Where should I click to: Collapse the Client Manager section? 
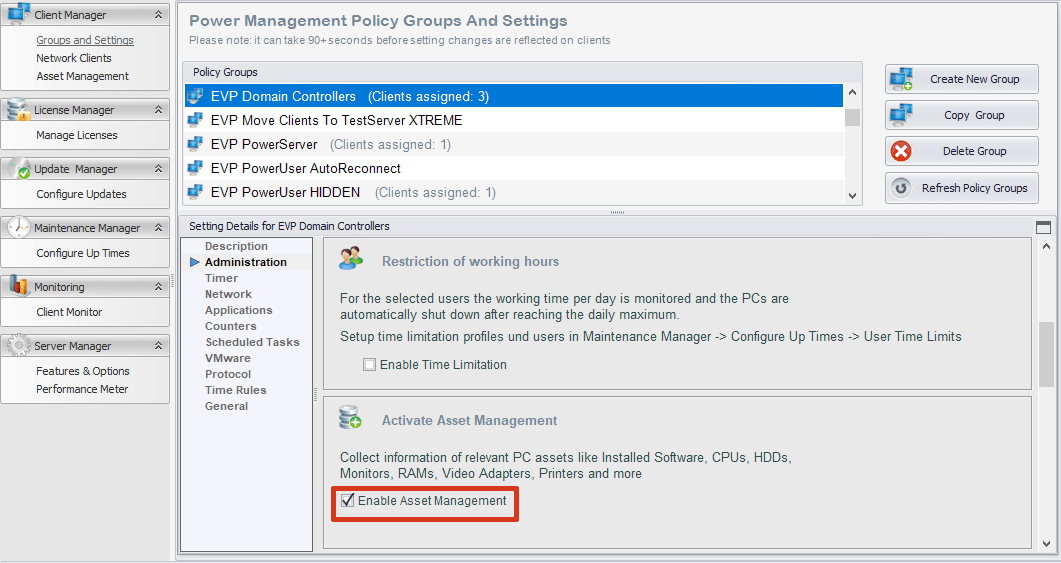[x=157, y=16]
